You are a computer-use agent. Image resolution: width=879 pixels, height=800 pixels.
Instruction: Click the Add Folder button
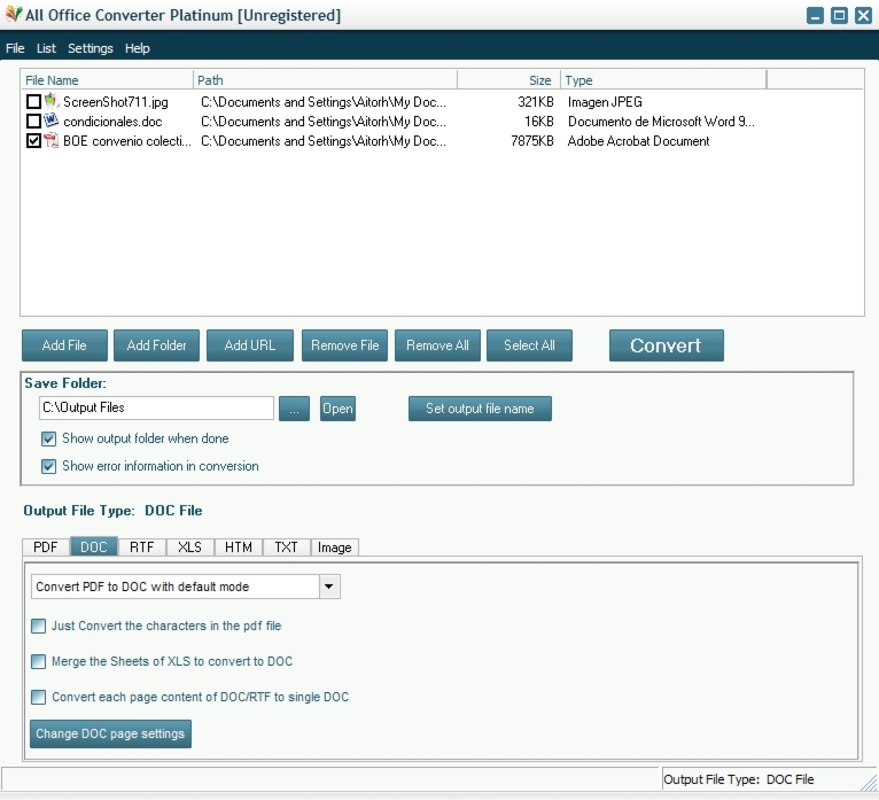[x=156, y=345]
